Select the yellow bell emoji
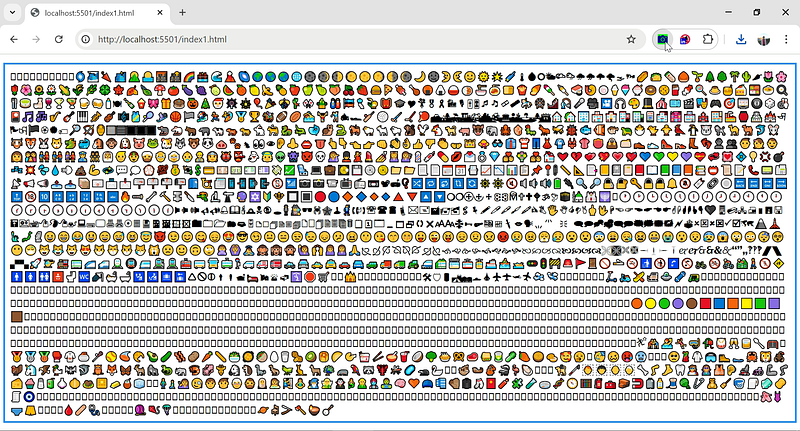 point(672,183)
